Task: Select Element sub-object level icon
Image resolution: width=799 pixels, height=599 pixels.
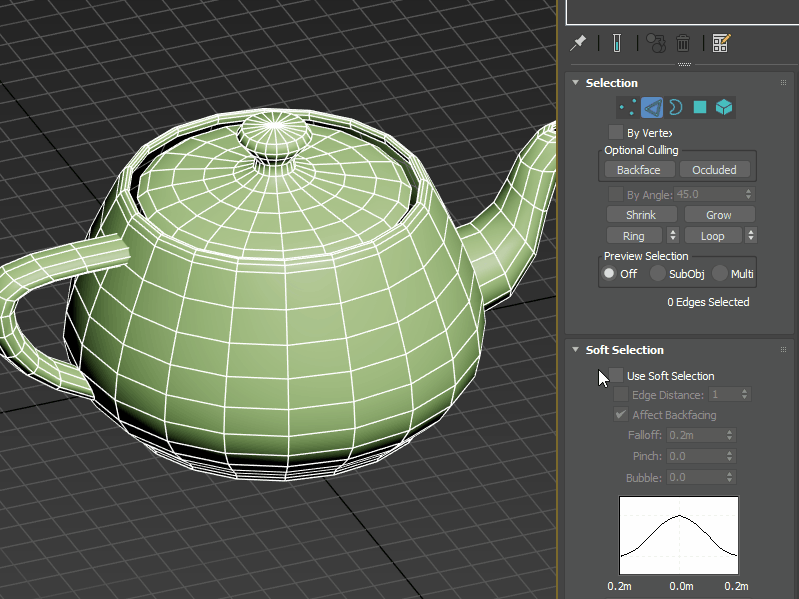Action: click(724, 107)
